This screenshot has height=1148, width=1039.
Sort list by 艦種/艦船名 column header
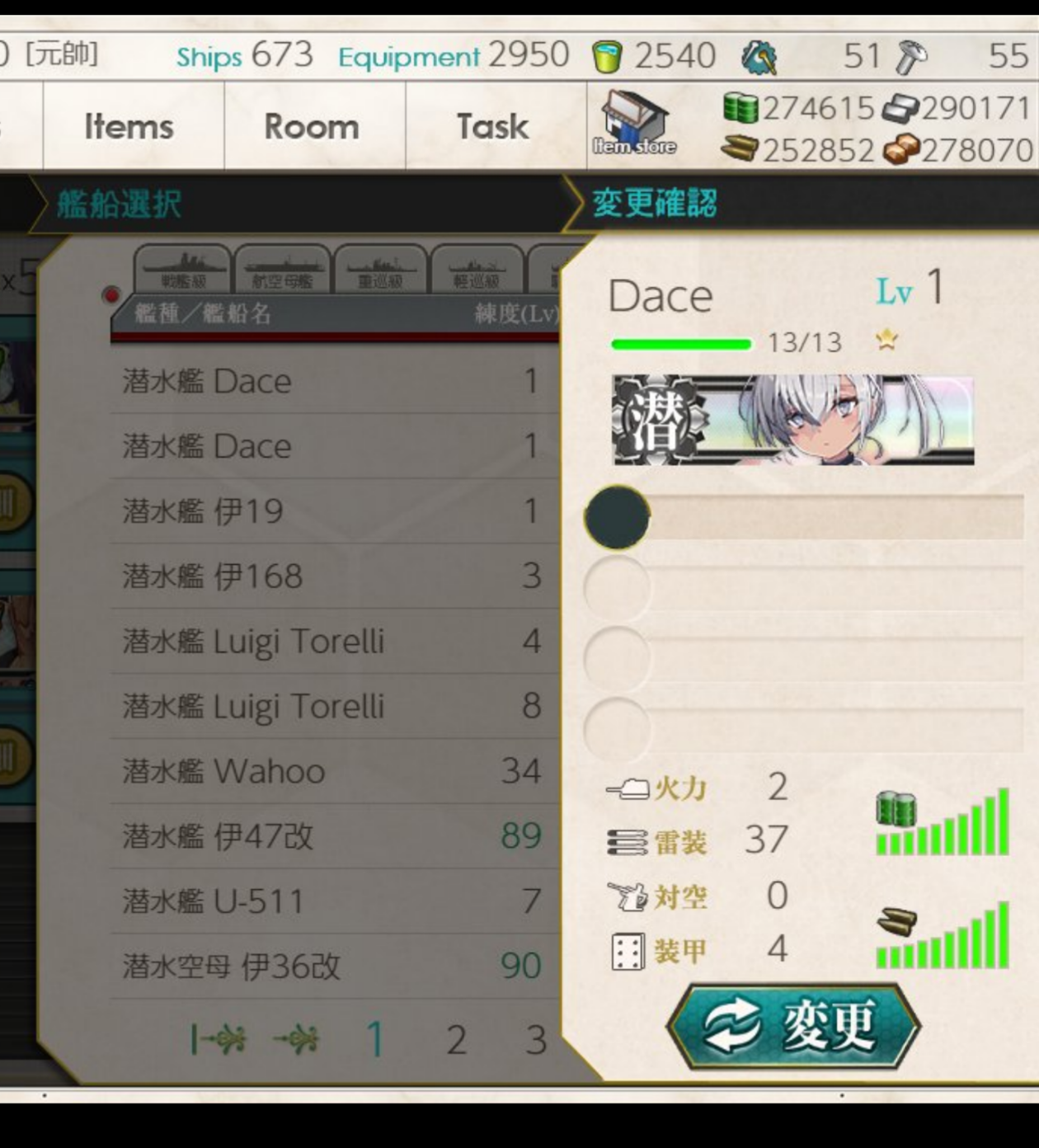coord(203,313)
